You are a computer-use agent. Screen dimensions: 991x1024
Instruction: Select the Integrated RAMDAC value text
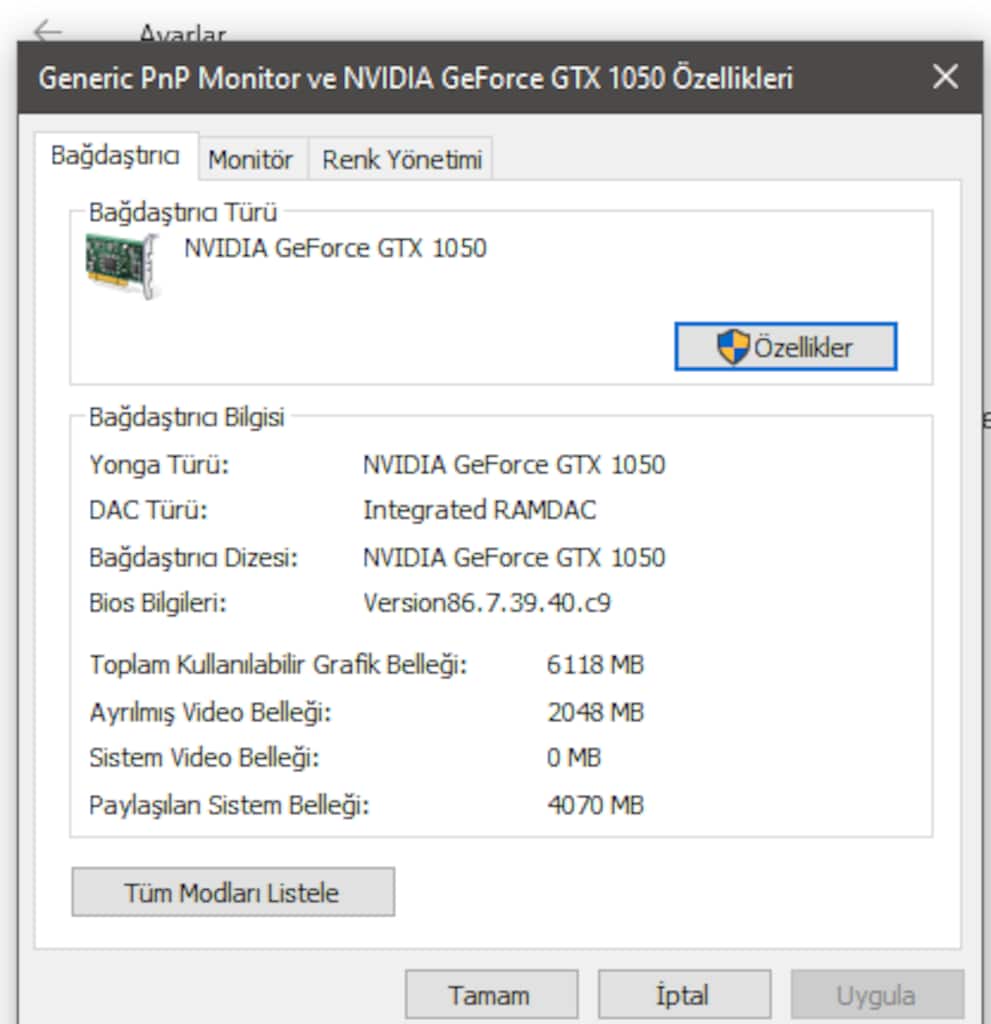479,510
